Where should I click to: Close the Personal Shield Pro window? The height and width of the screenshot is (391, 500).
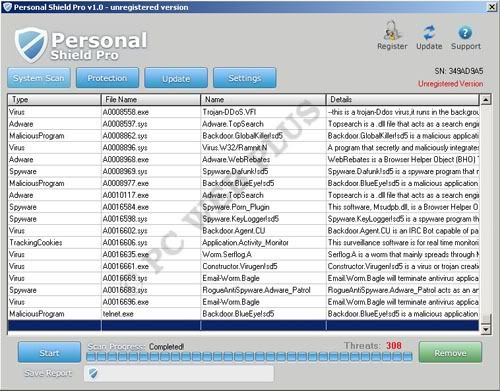pyautogui.click(x=492, y=7)
